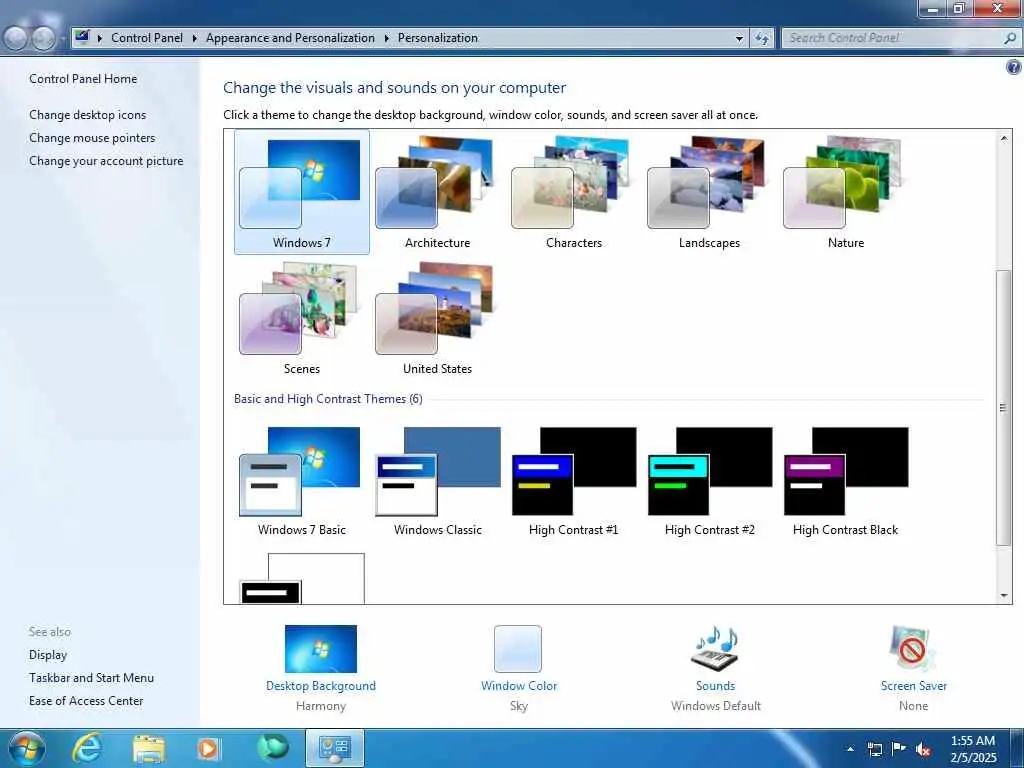Open Desktop Background settings icon
The height and width of the screenshot is (768, 1024).
[x=321, y=649]
